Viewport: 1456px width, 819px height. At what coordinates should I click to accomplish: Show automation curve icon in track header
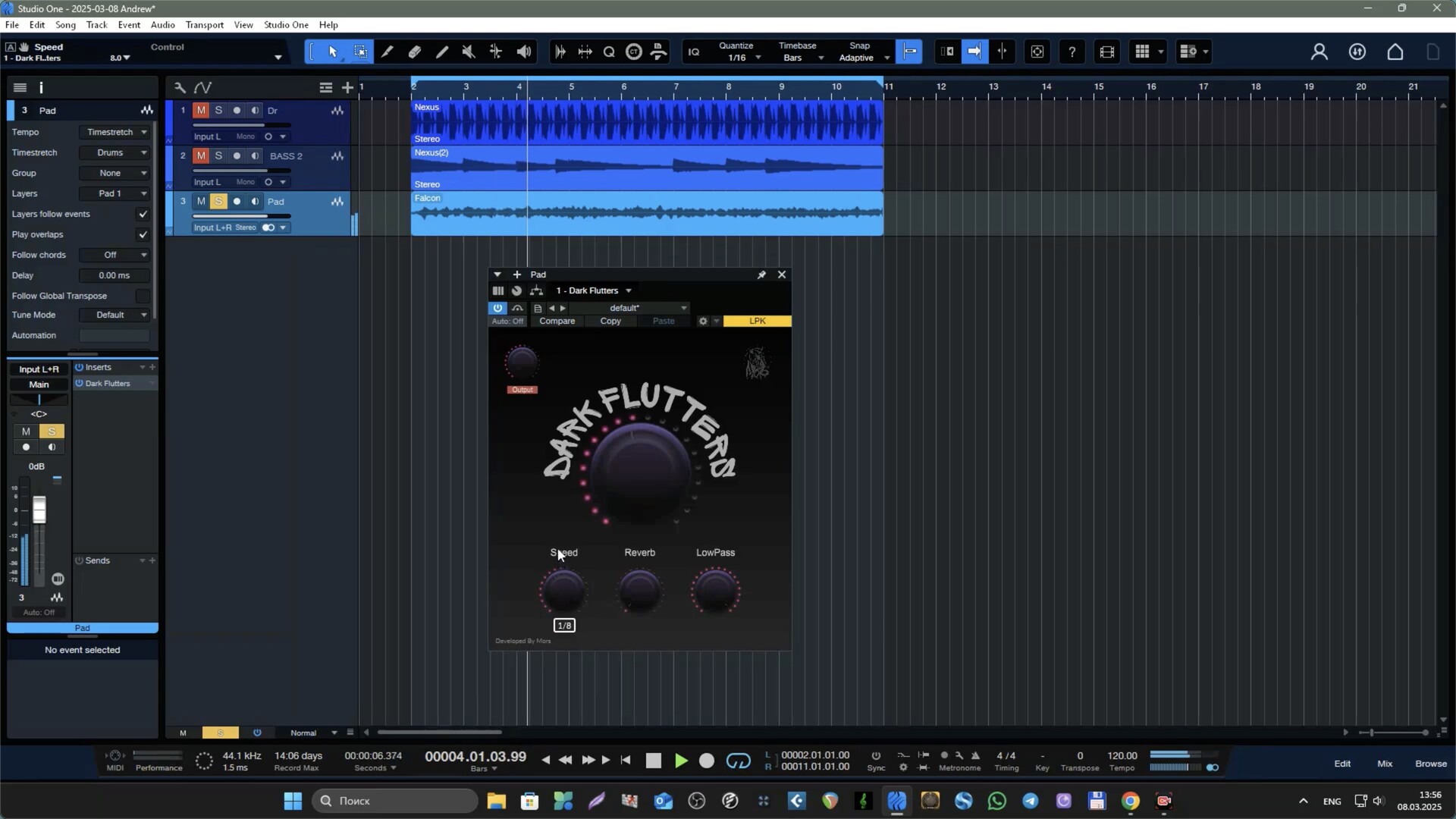(x=202, y=87)
